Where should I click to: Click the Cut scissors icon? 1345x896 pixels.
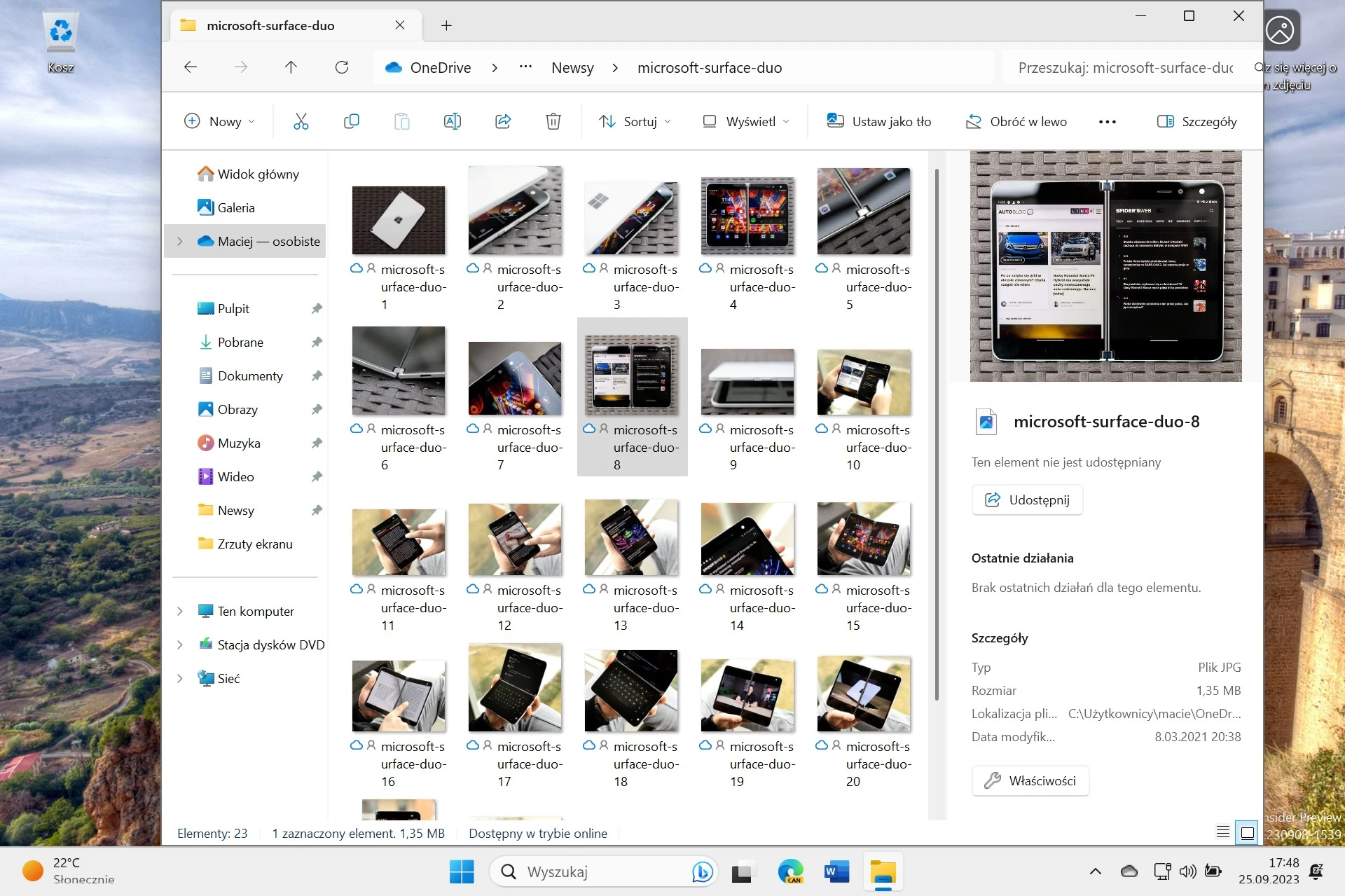click(301, 121)
